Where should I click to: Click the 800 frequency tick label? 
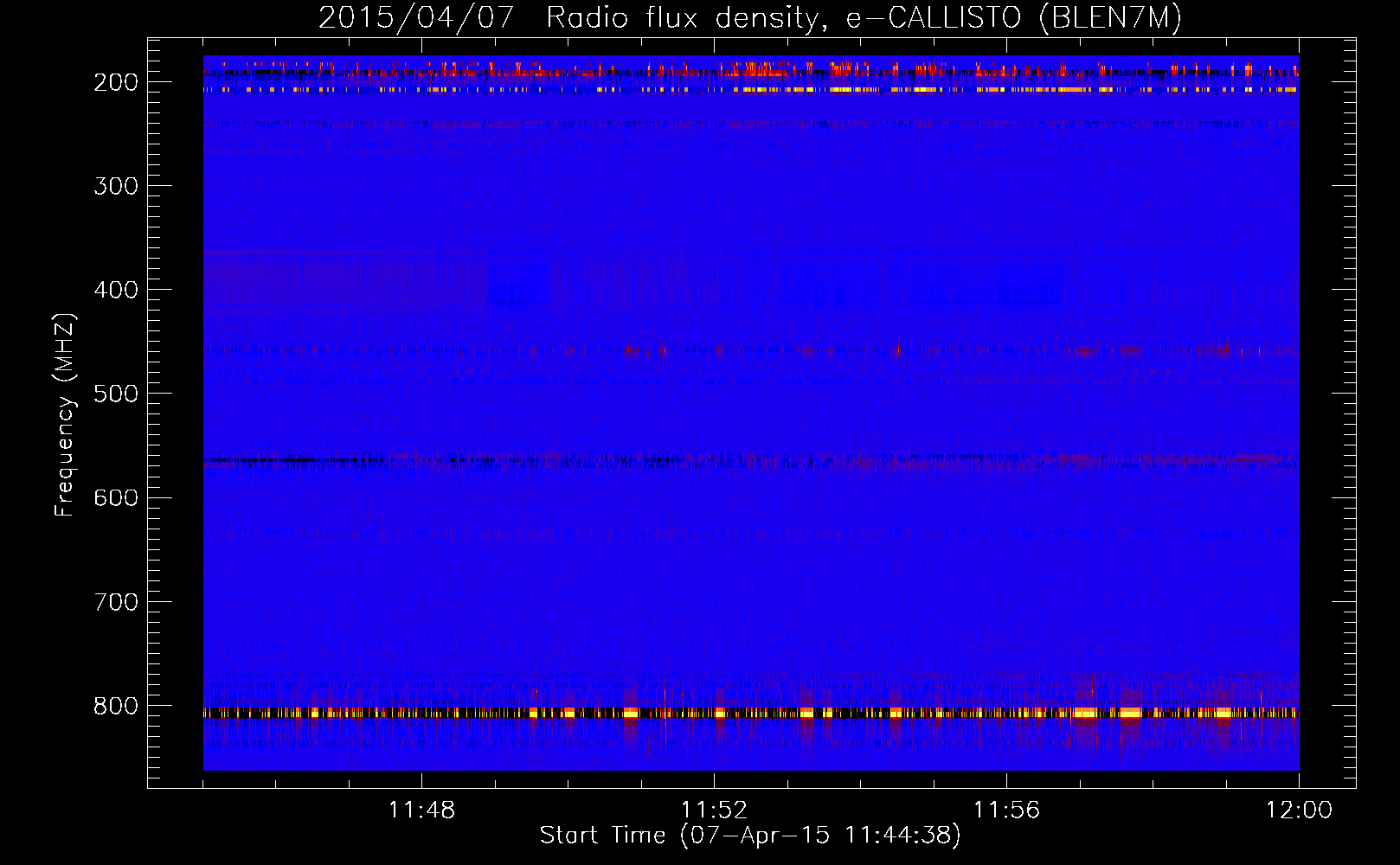pyautogui.click(x=116, y=706)
